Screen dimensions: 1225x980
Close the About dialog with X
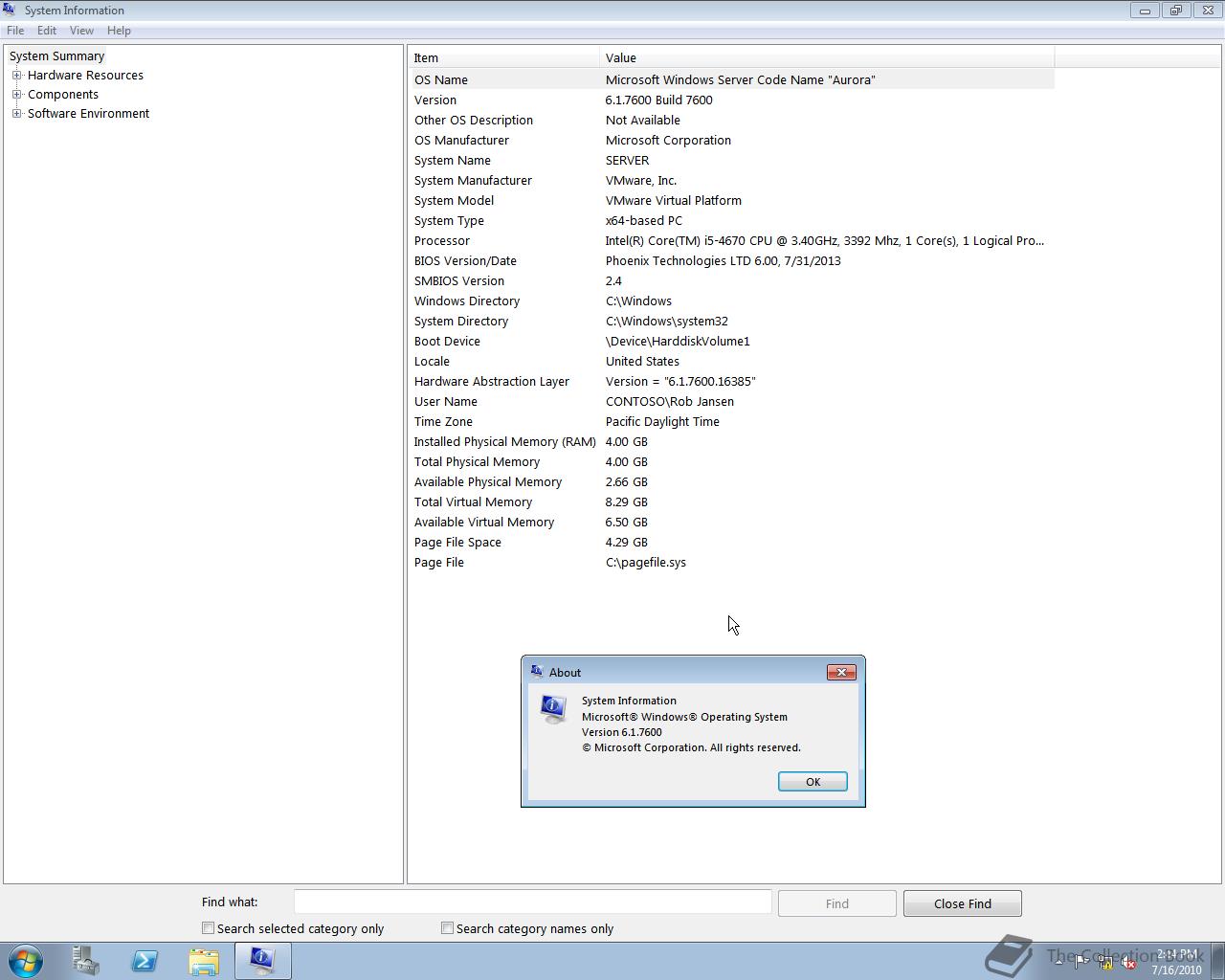pyautogui.click(x=841, y=672)
